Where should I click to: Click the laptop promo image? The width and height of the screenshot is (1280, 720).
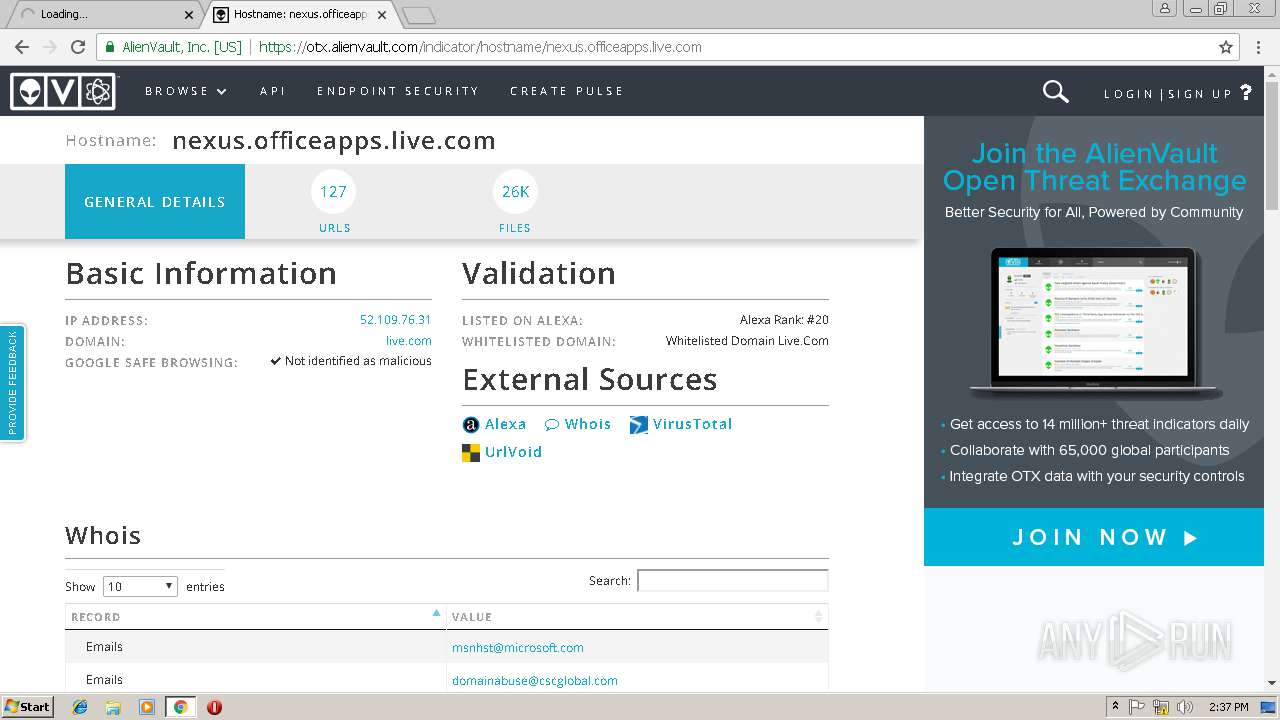[x=1095, y=325]
